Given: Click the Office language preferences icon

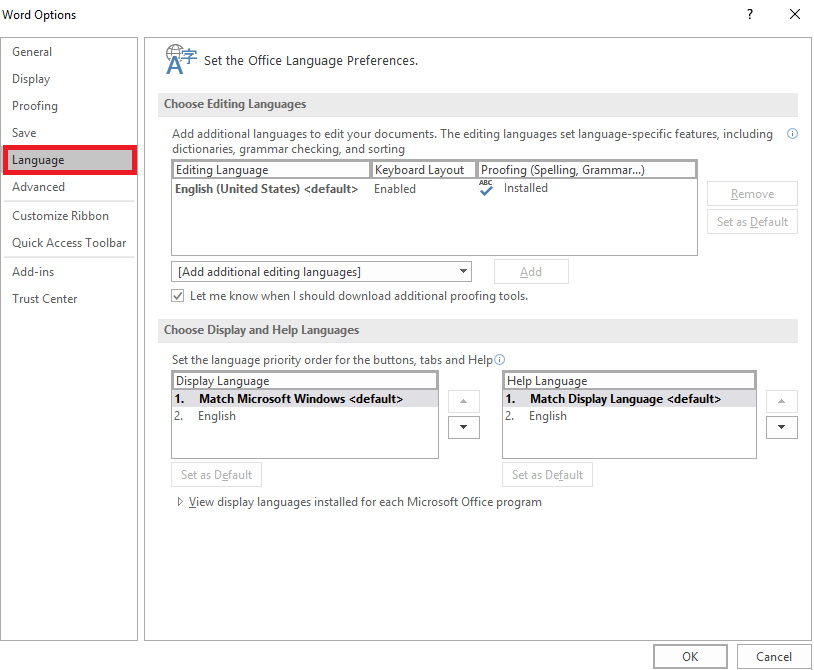Looking at the screenshot, I should click(x=181, y=59).
